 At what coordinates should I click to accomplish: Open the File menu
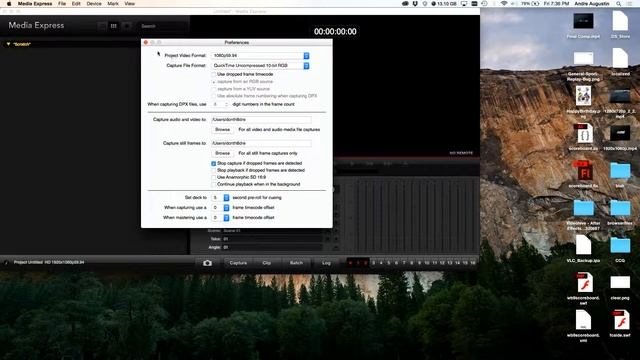(62, 4)
